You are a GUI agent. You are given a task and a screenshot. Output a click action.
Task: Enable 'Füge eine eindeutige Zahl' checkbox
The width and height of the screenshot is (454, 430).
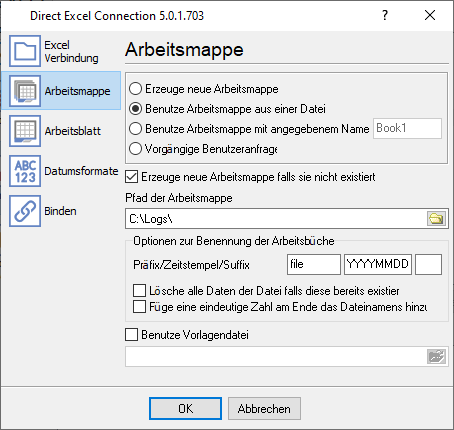click(x=139, y=307)
